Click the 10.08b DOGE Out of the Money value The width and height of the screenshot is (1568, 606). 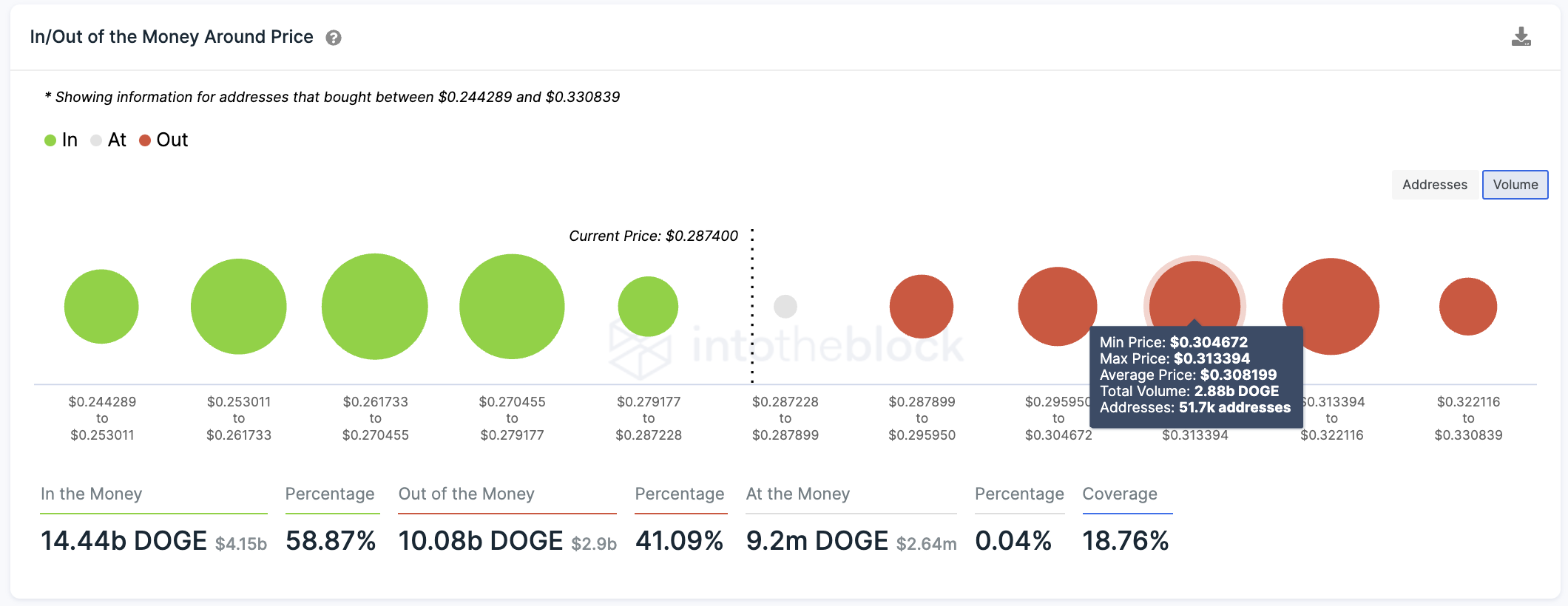tap(481, 541)
